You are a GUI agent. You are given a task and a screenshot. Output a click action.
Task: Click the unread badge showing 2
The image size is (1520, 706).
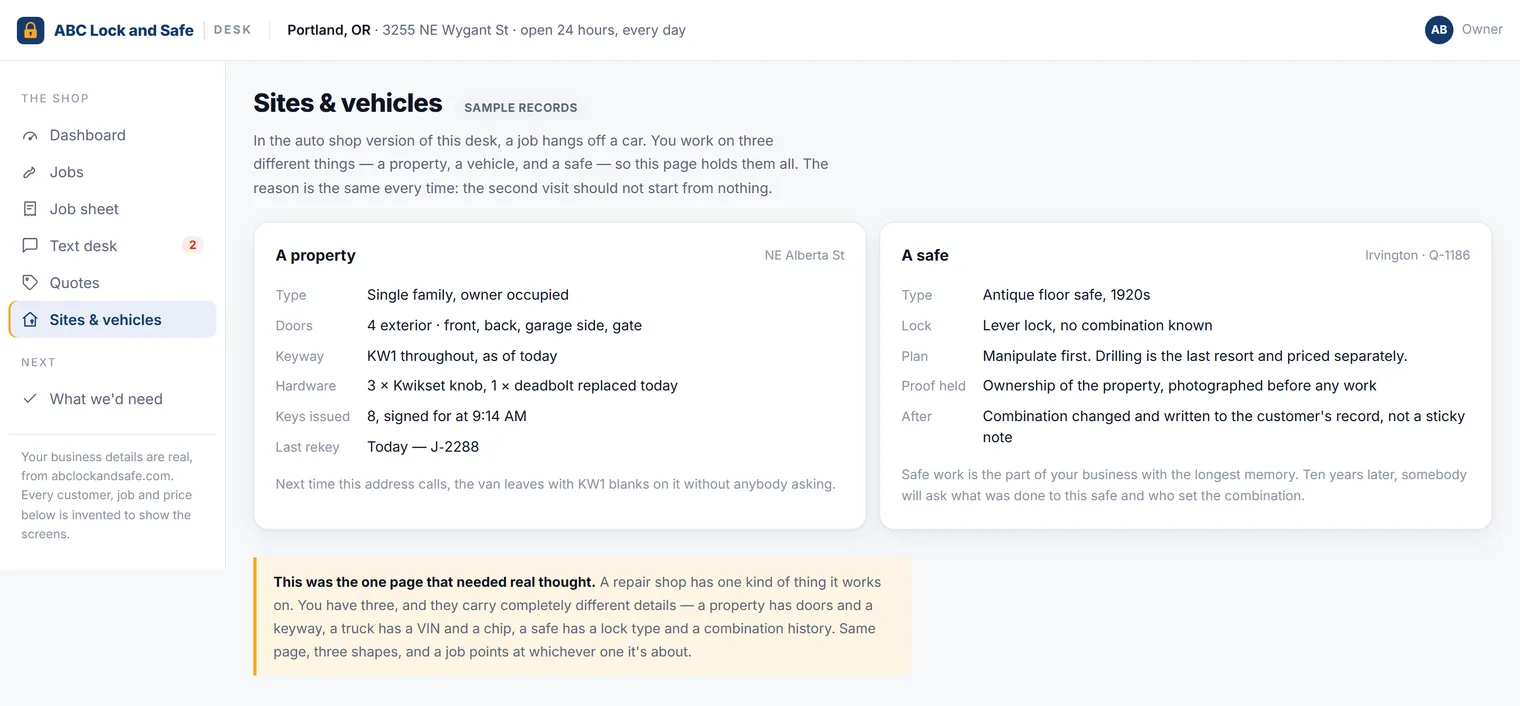tap(192, 245)
